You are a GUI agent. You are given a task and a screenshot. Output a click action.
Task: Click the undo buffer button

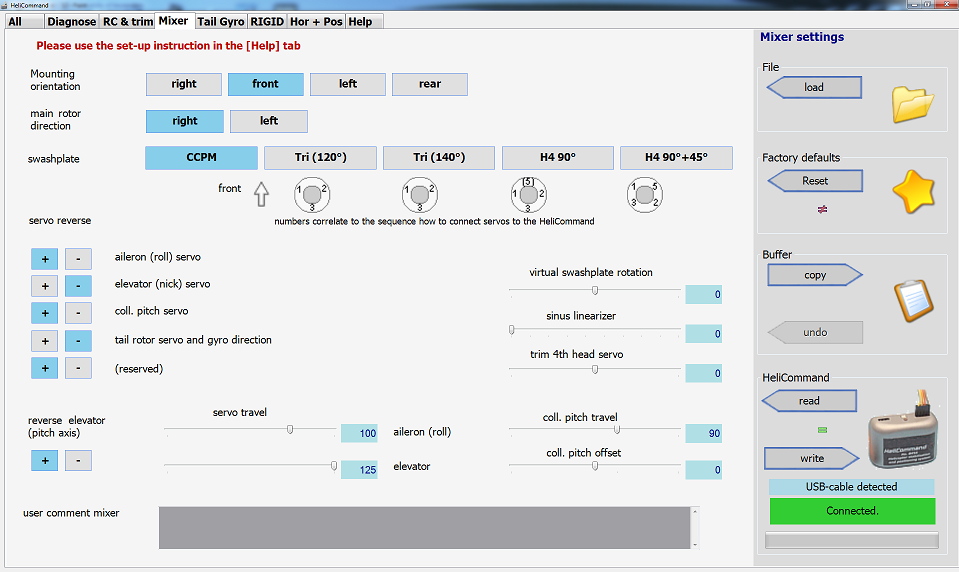(815, 332)
